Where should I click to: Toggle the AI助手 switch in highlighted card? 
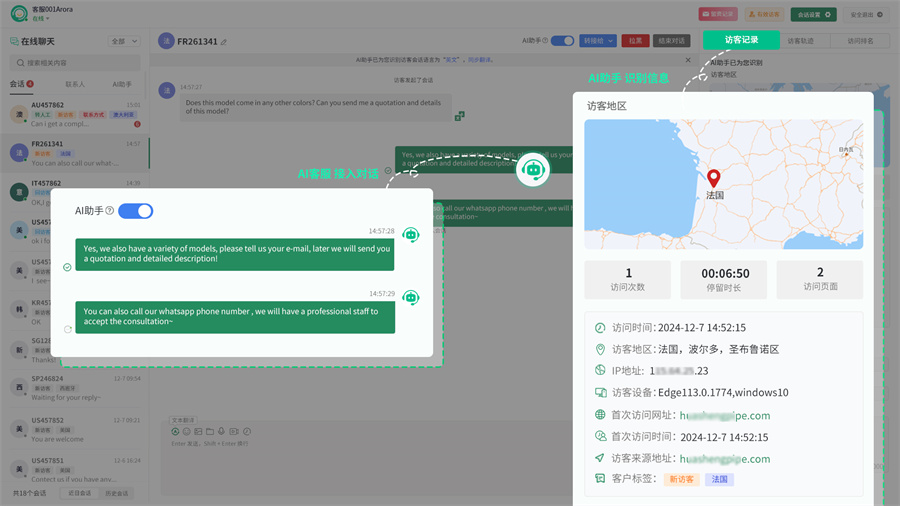[x=135, y=211]
